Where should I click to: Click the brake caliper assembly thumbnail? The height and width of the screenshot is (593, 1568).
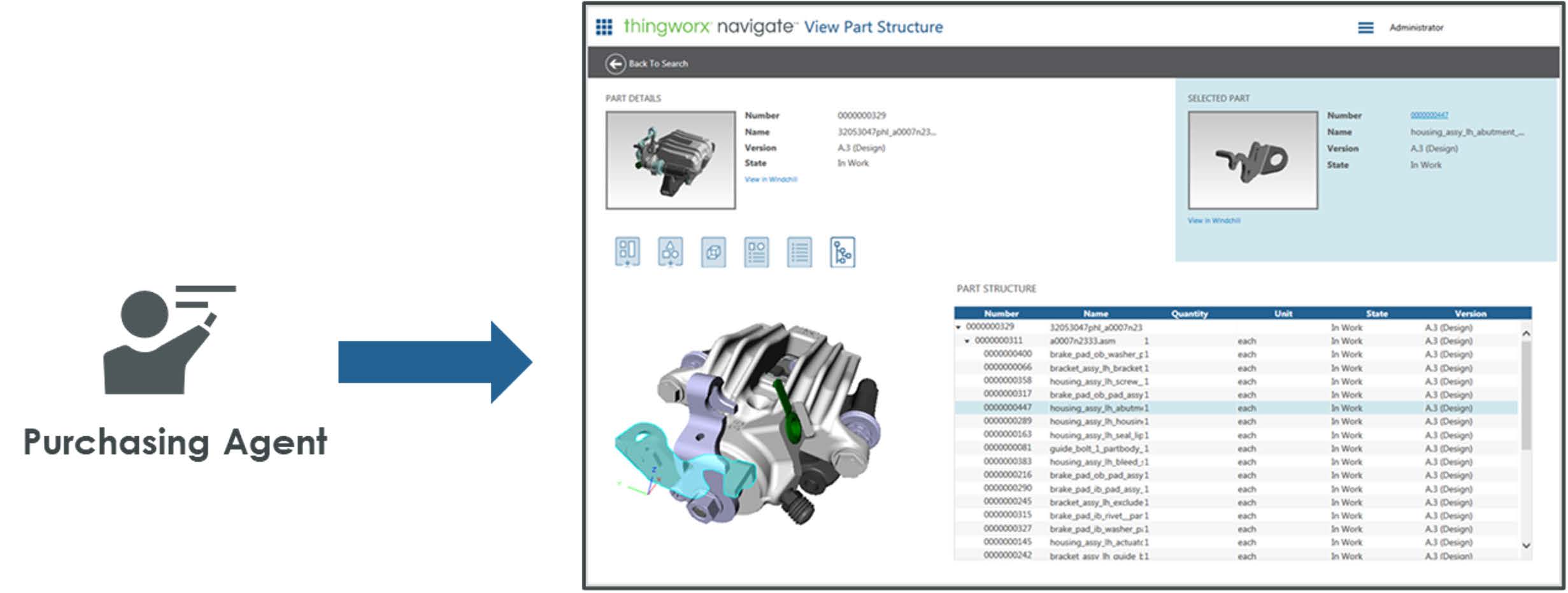pyautogui.click(x=670, y=160)
